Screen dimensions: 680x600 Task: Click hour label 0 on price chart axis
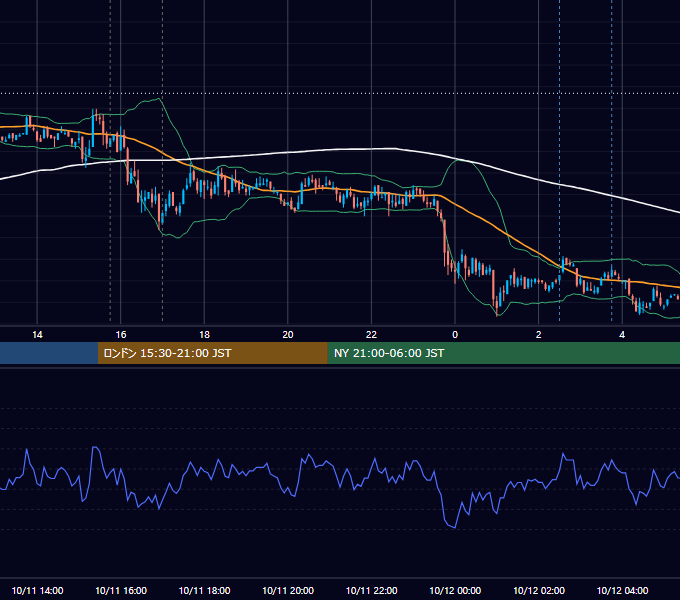point(455,335)
